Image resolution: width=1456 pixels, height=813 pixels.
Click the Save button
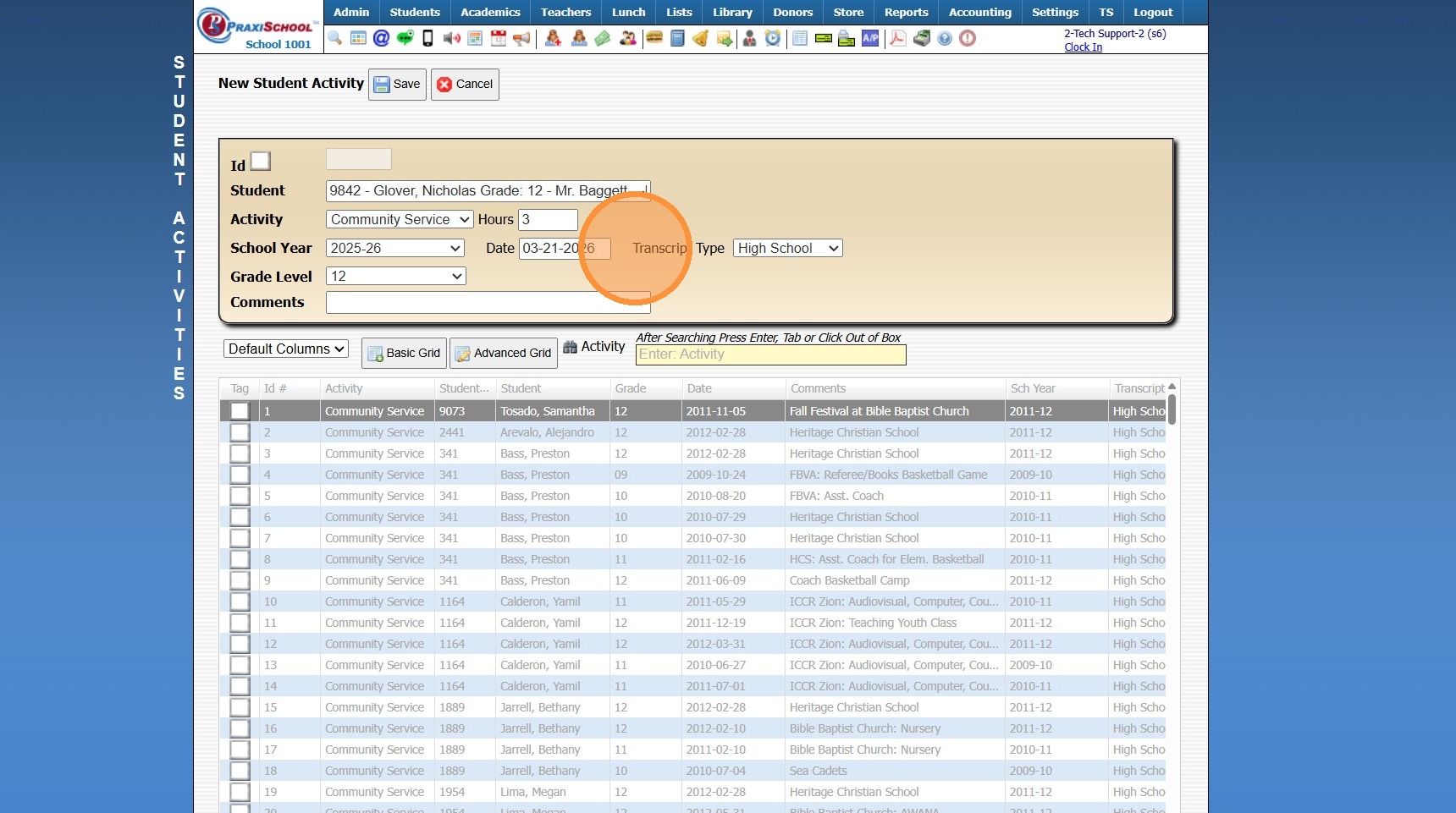(397, 85)
